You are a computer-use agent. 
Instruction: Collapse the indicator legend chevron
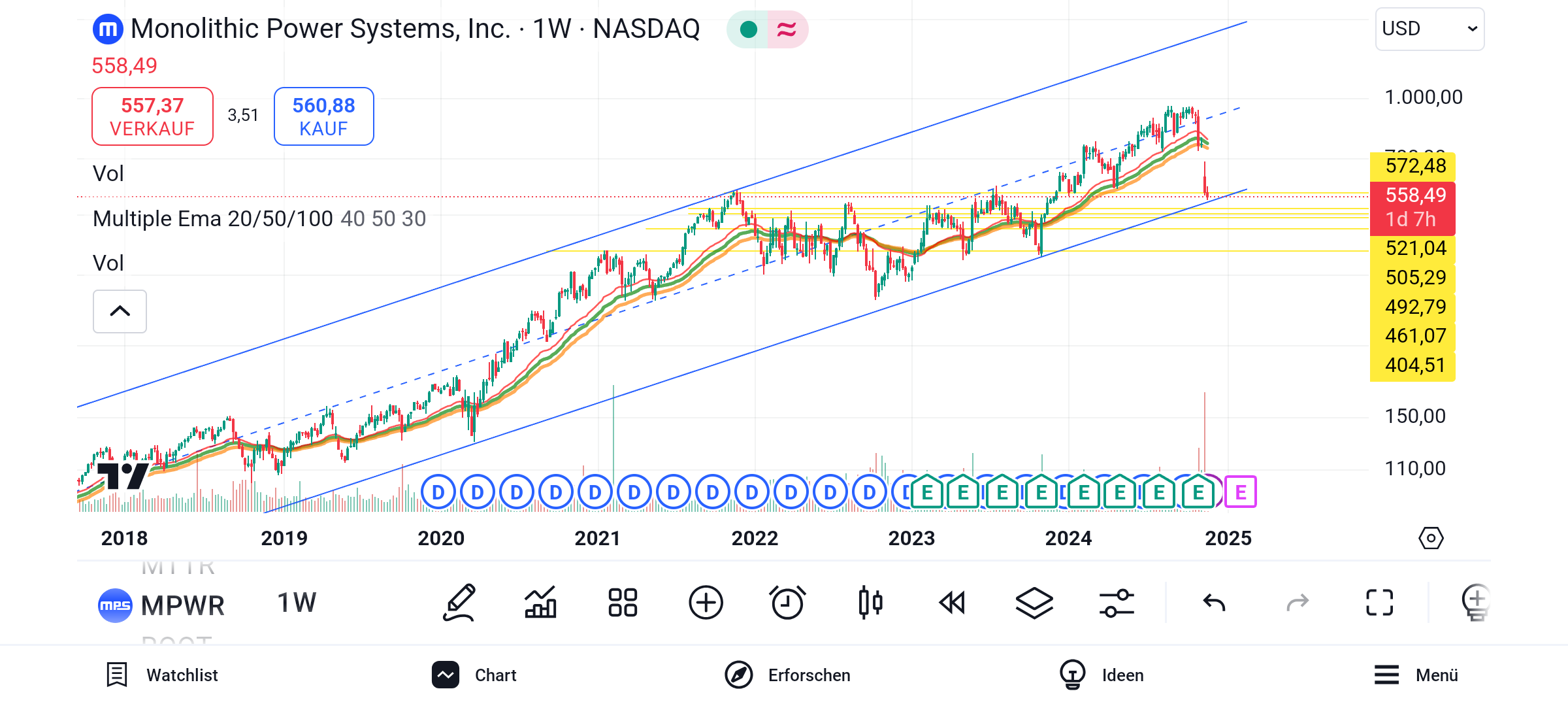pos(120,311)
